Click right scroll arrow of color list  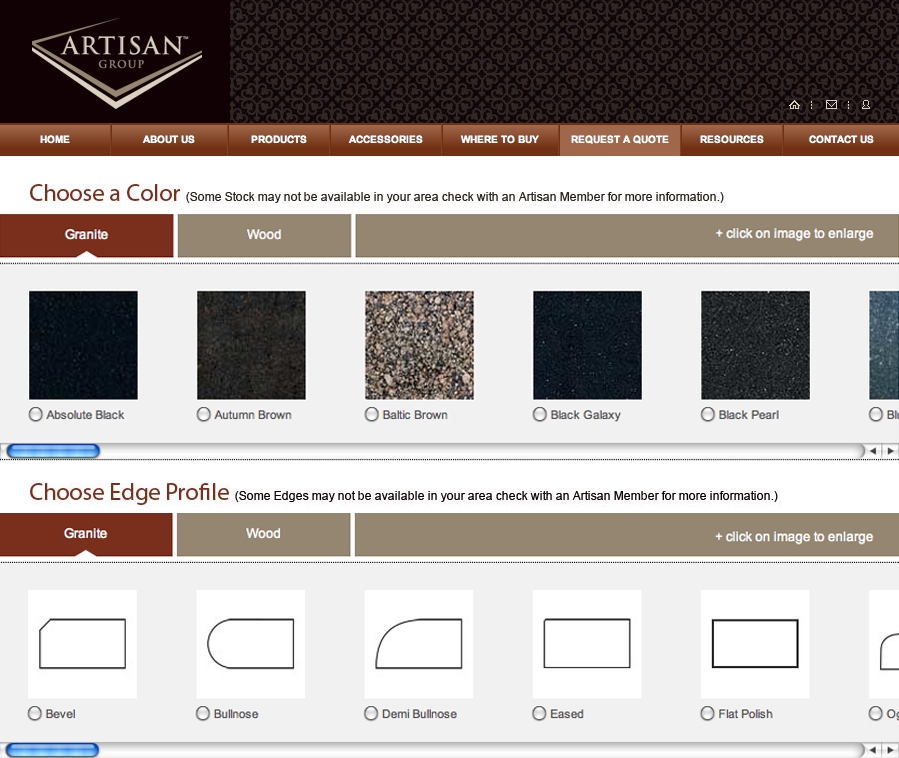point(890,451)
